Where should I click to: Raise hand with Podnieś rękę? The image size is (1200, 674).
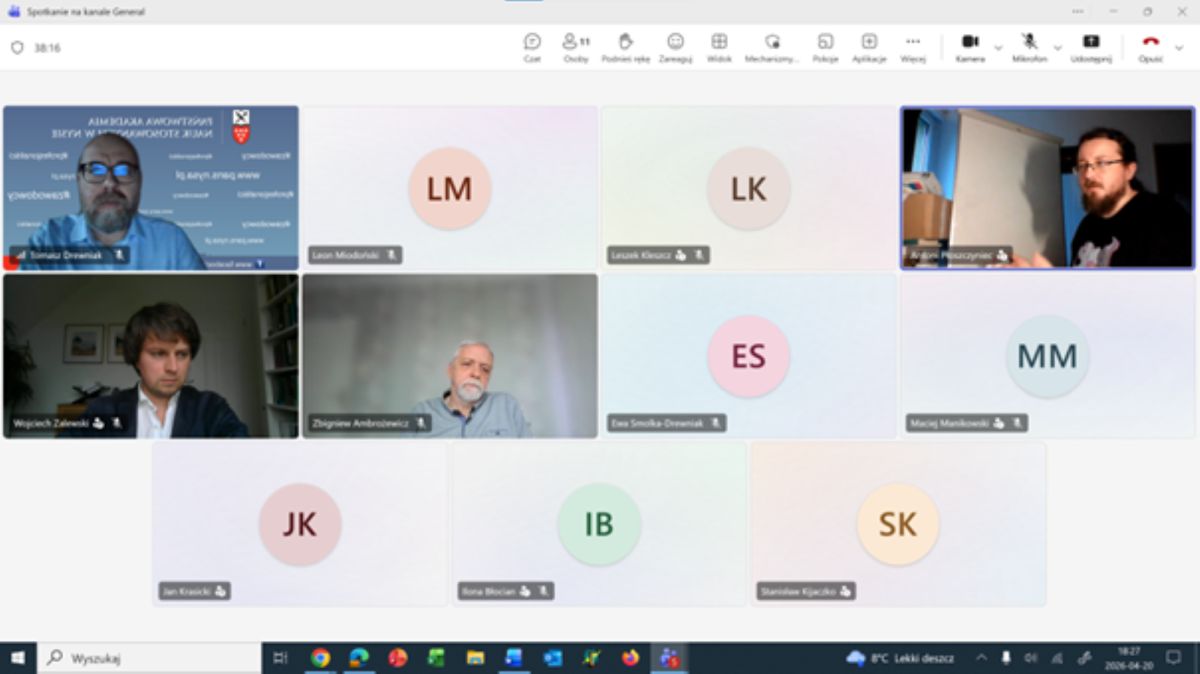tap(626, 46)
